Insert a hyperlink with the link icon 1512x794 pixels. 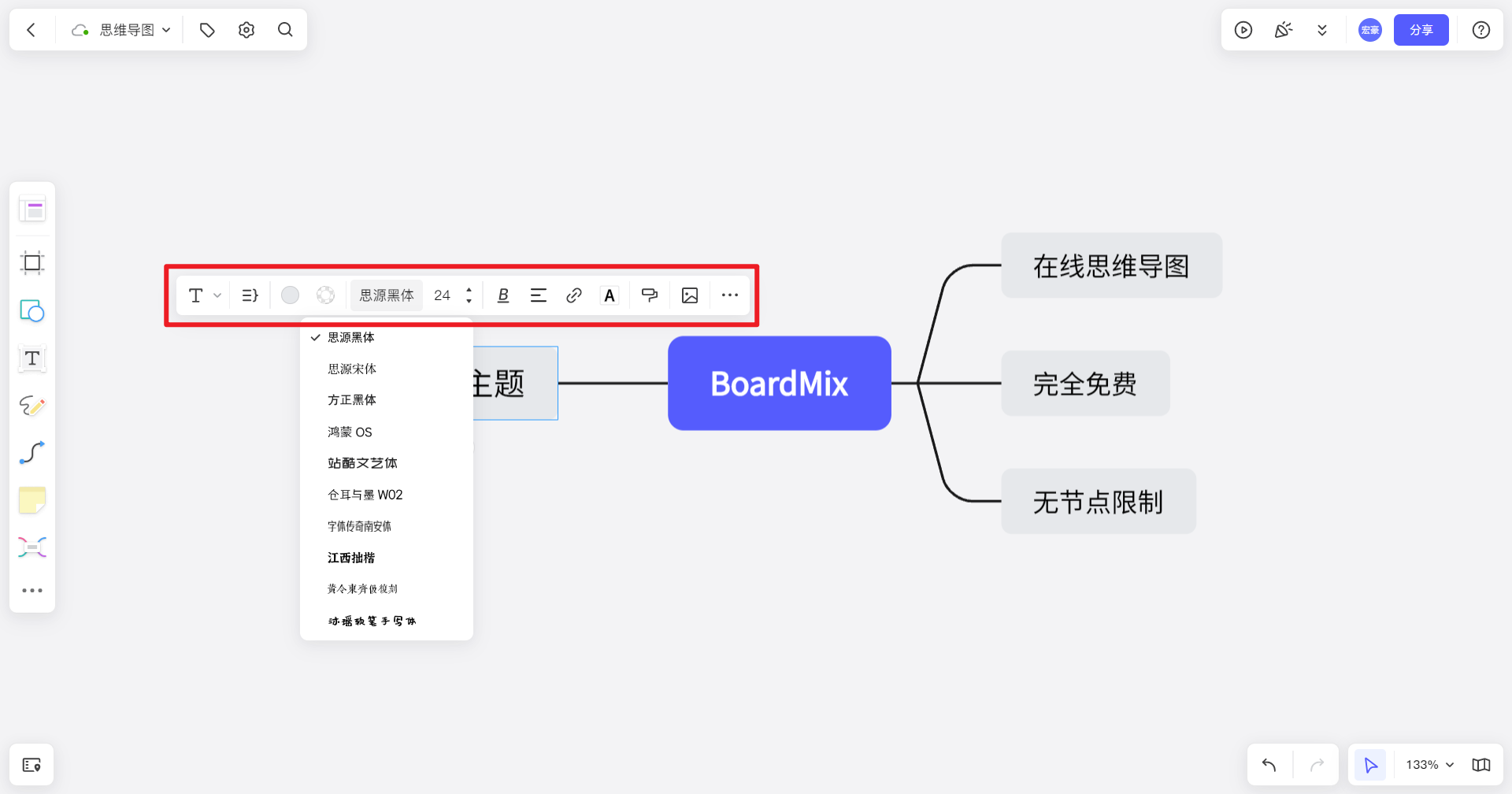point(574,295)
